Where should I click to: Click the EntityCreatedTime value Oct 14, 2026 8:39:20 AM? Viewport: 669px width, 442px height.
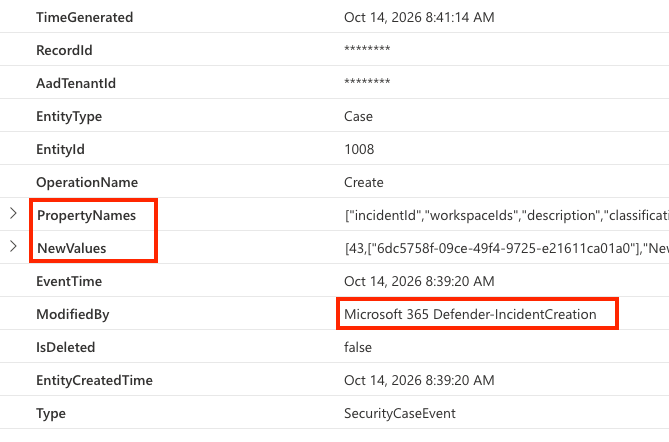click(419, 381)
